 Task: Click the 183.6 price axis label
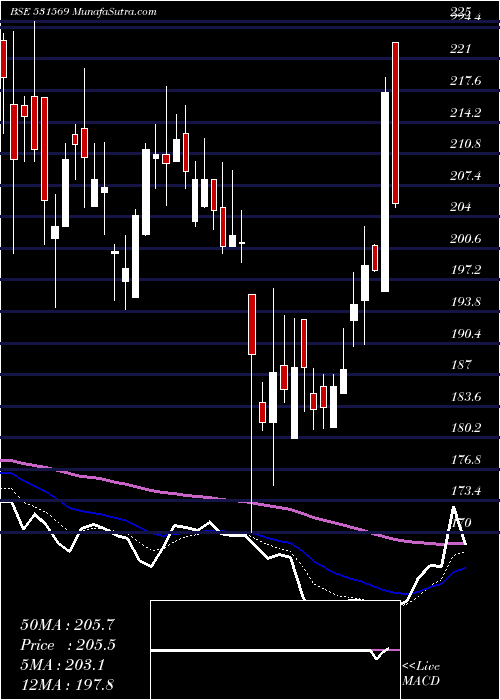[466, 397]
